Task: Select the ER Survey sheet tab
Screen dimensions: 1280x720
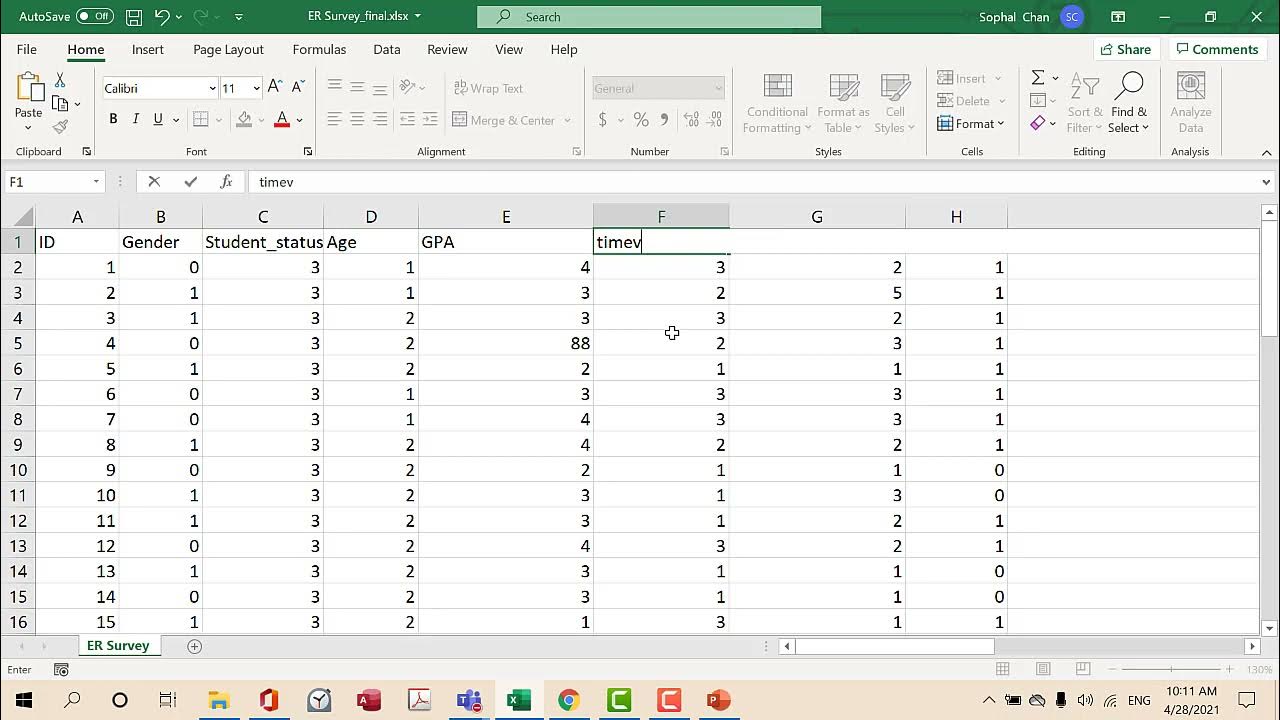Action: point(118,646)
